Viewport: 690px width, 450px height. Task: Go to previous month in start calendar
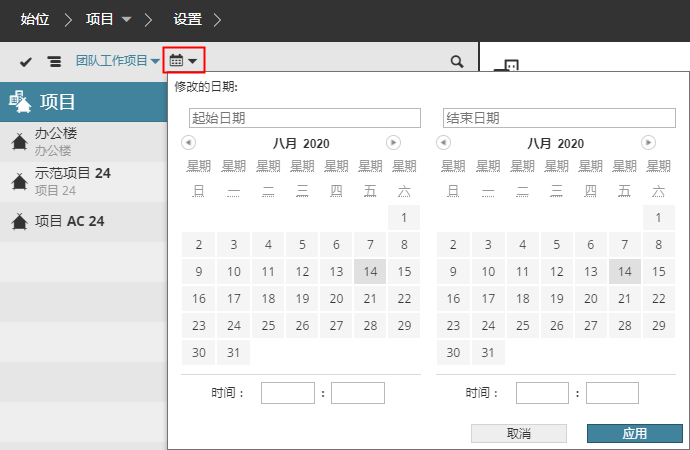[x=188, y=143]
